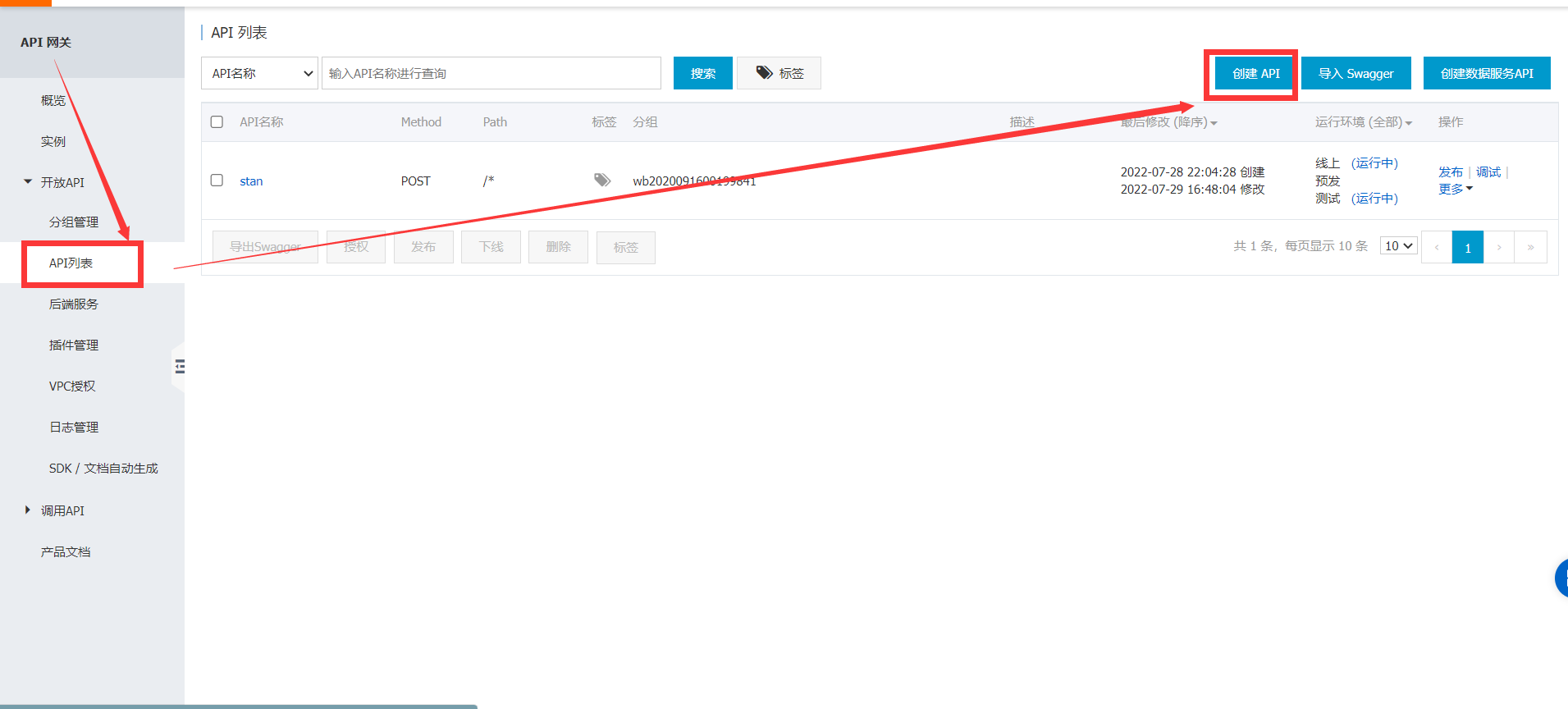This screenshot has width=1568, height=709.
Task: Select API列表 in sidebar
Action: [x=71, y=263]
